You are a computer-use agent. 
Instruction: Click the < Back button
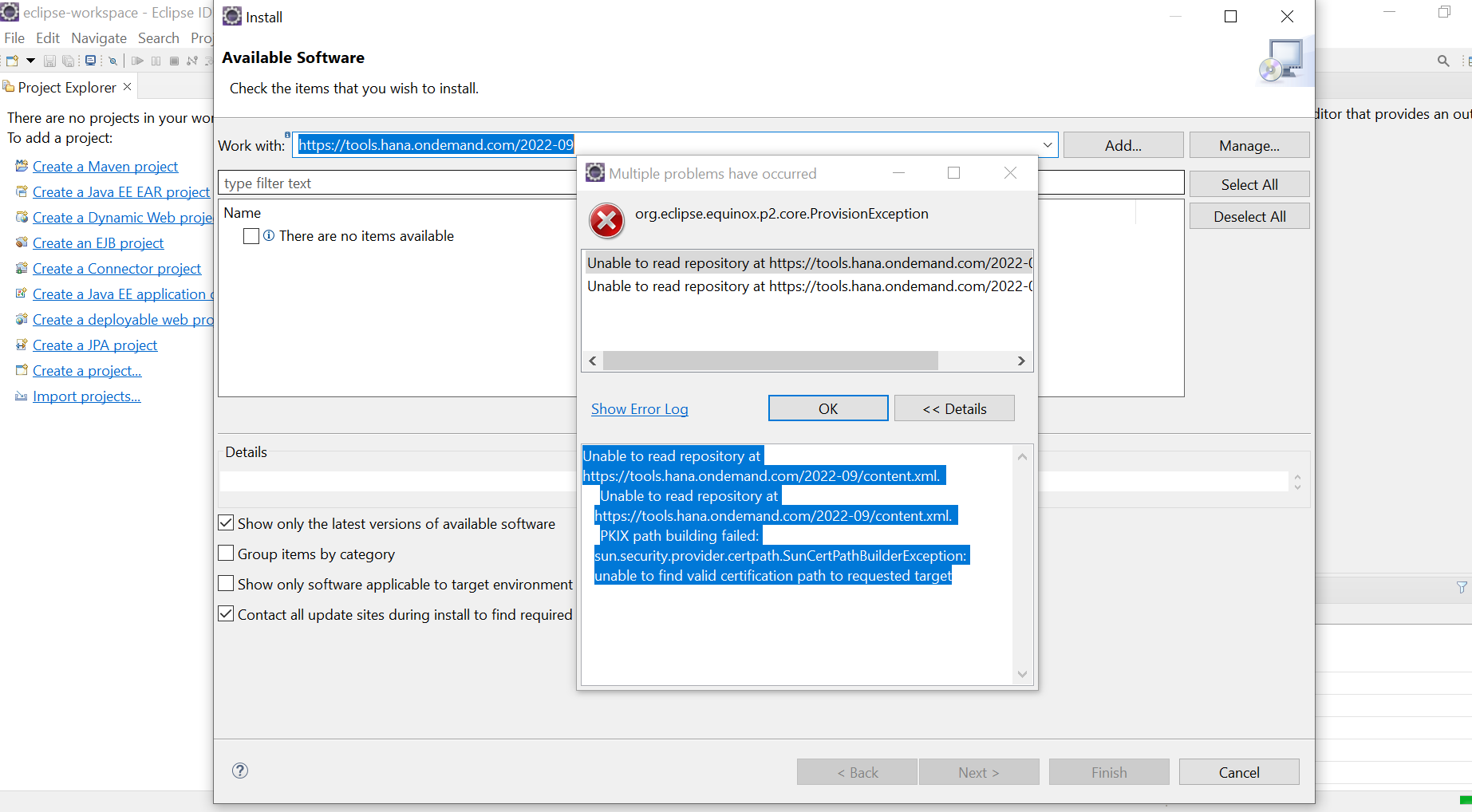pyautogui.click(x=858, y=772)
